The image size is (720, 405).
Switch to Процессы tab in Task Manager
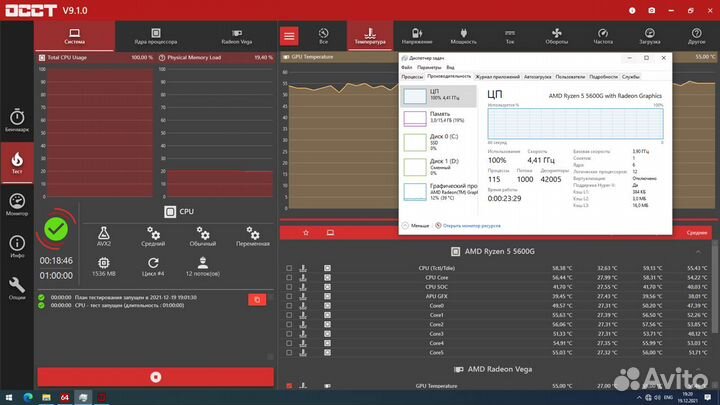[412, 77]
